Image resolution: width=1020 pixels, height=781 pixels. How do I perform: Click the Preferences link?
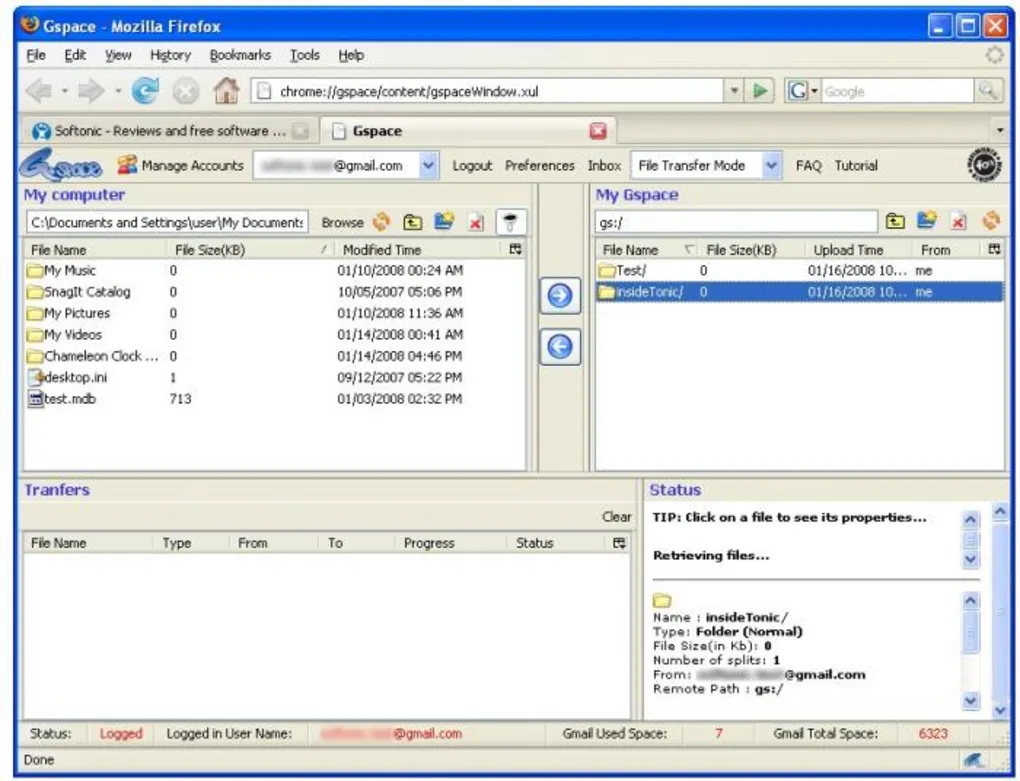click(x=539, y=166)
